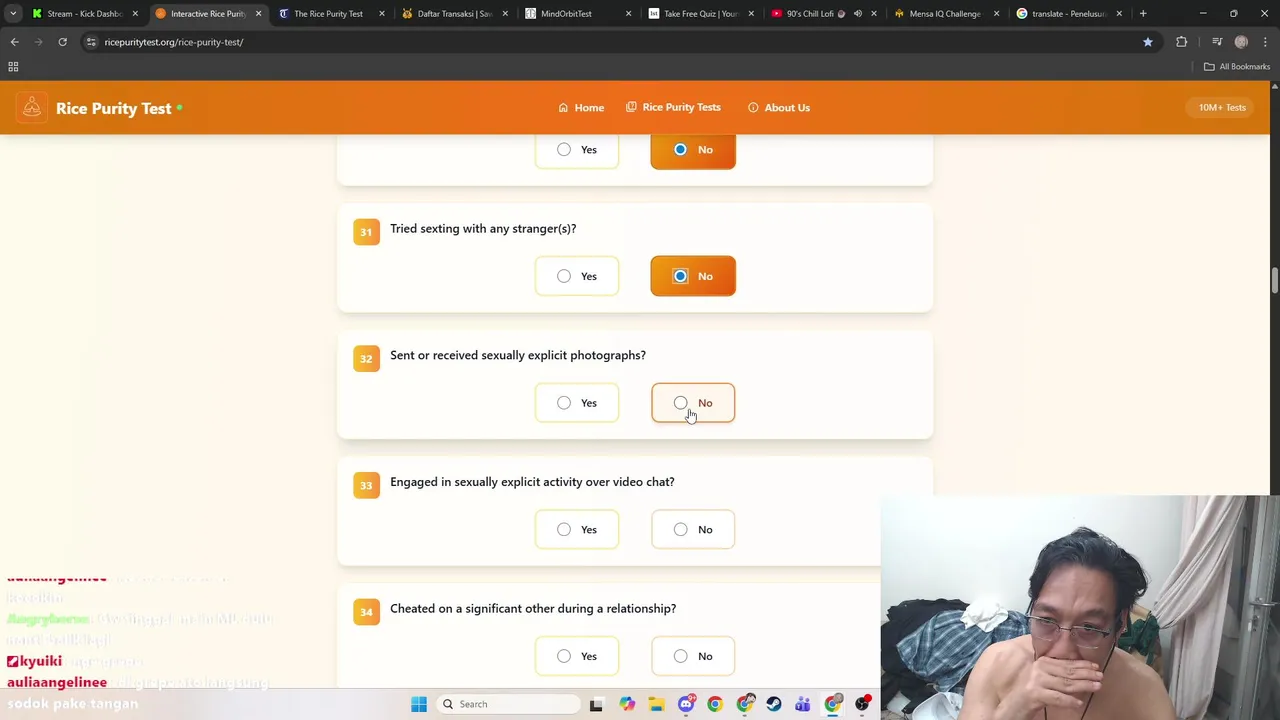This screenshot has height=720, width=1280.
Task: Open OBS Studio from the taskbar
Action: click(x=862, y=704)
